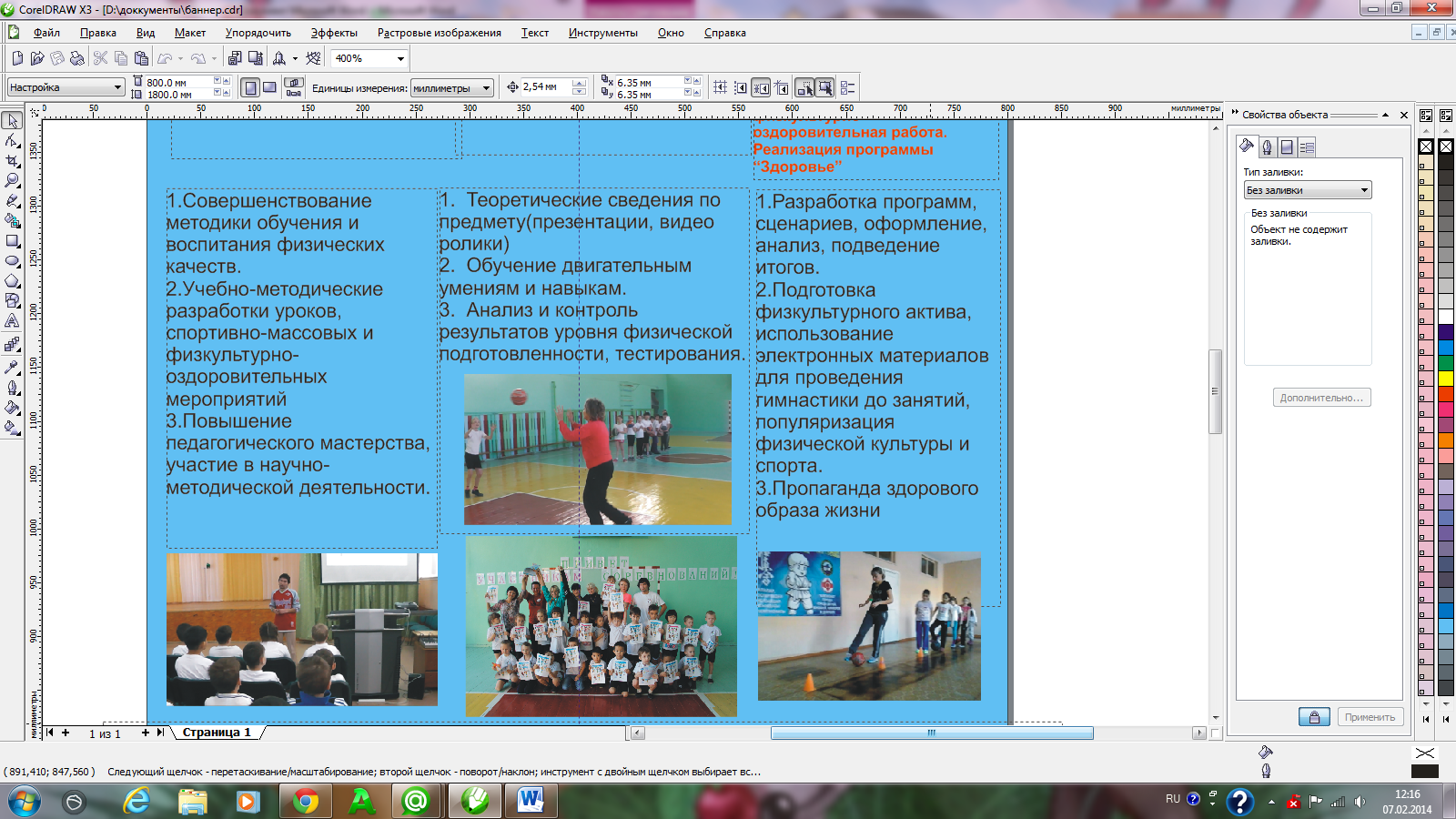Select the Ellipse tool
1456x819 pixels.
(12, 261)
